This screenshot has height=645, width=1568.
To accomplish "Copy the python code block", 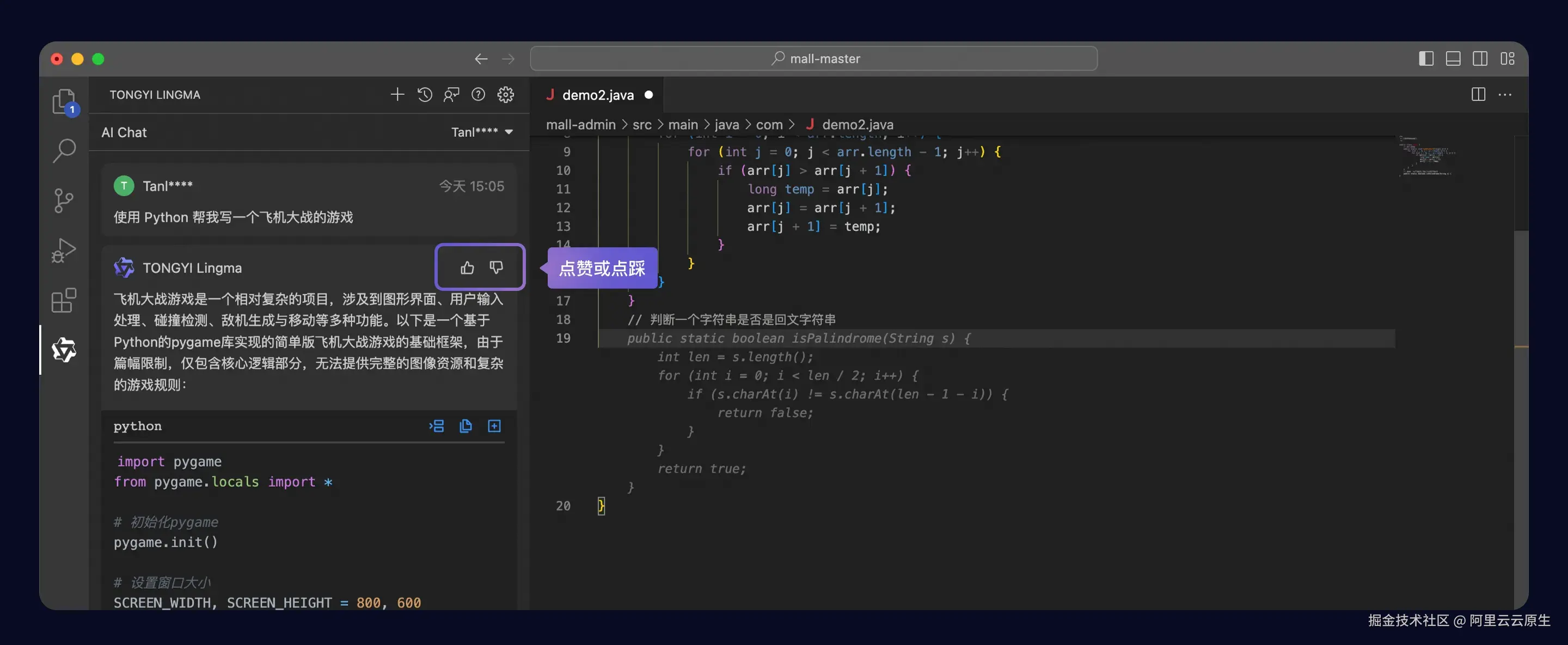I will pos(465,426).
